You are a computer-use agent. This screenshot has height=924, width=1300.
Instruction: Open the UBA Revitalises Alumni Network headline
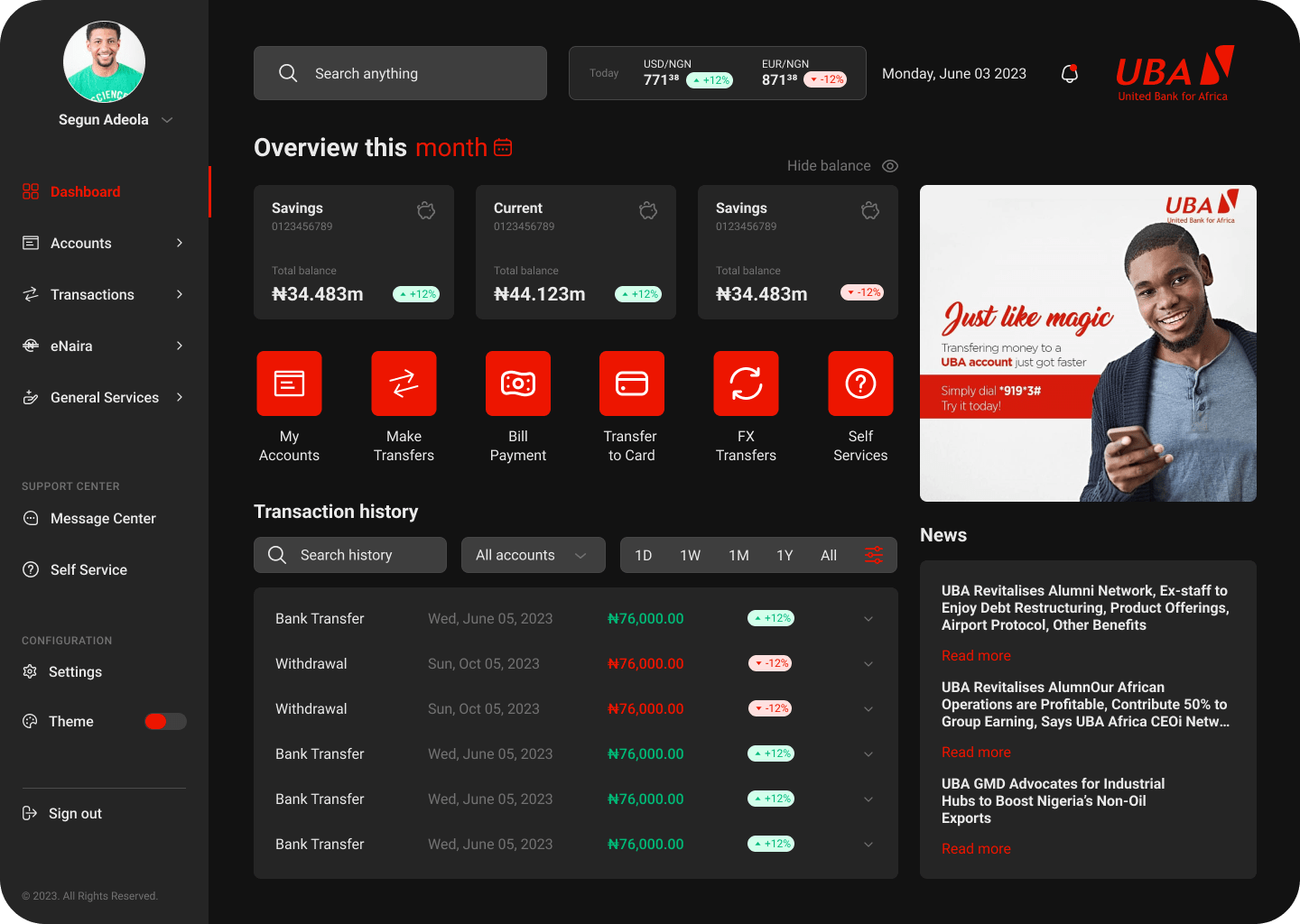click(1085, 607)
